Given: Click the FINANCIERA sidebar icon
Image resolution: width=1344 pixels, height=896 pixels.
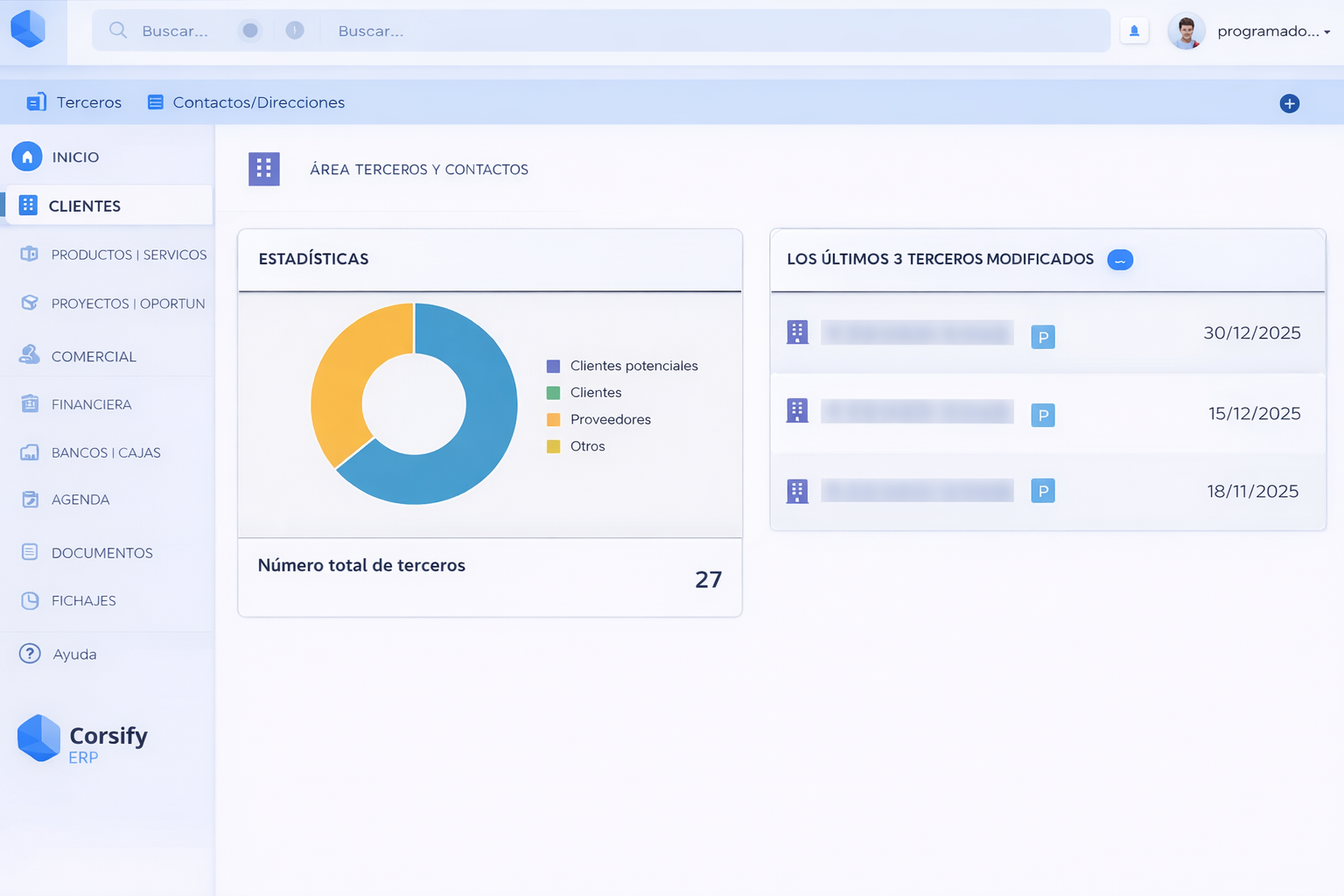Looking at the screenshot, I should pos(29,403).
